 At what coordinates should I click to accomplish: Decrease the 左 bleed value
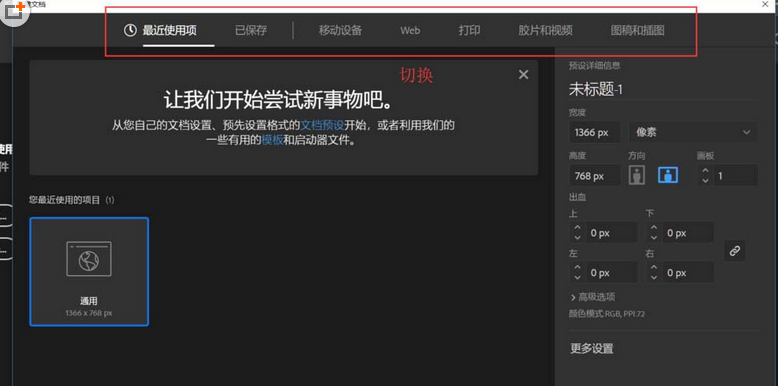[x=577, y=278]
